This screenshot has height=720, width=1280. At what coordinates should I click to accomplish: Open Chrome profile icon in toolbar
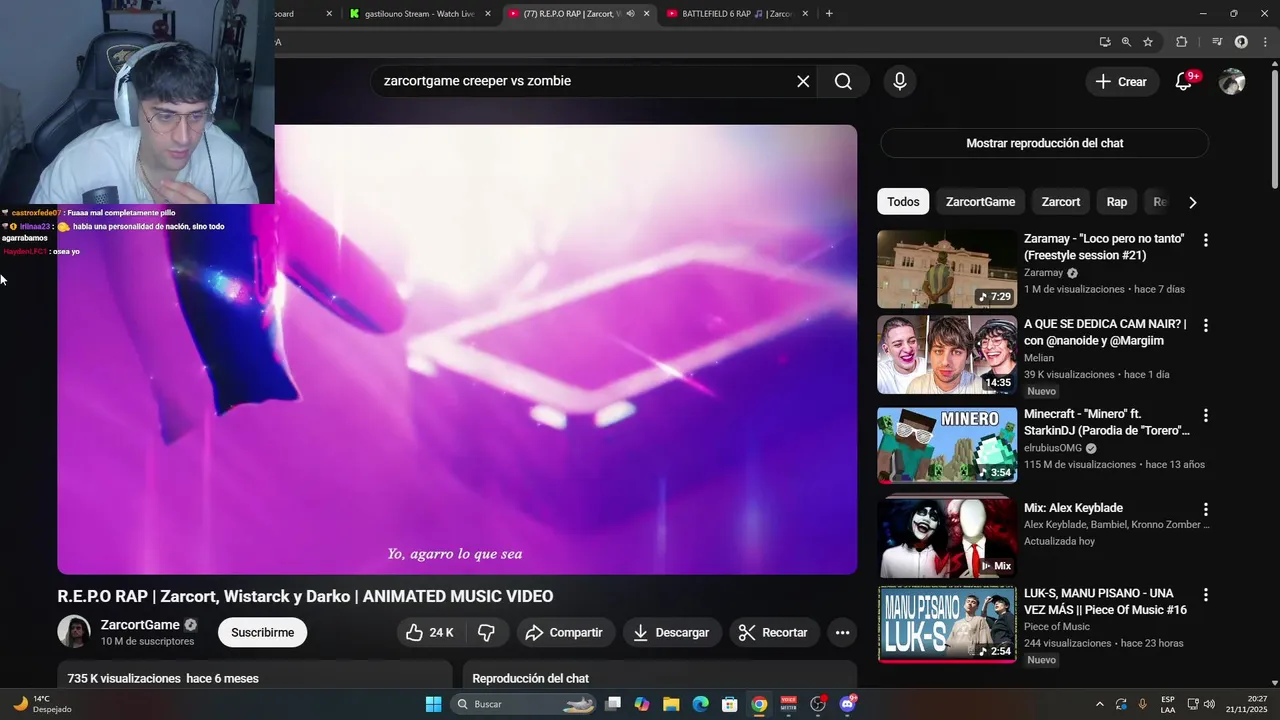(x=1241, y=42)
